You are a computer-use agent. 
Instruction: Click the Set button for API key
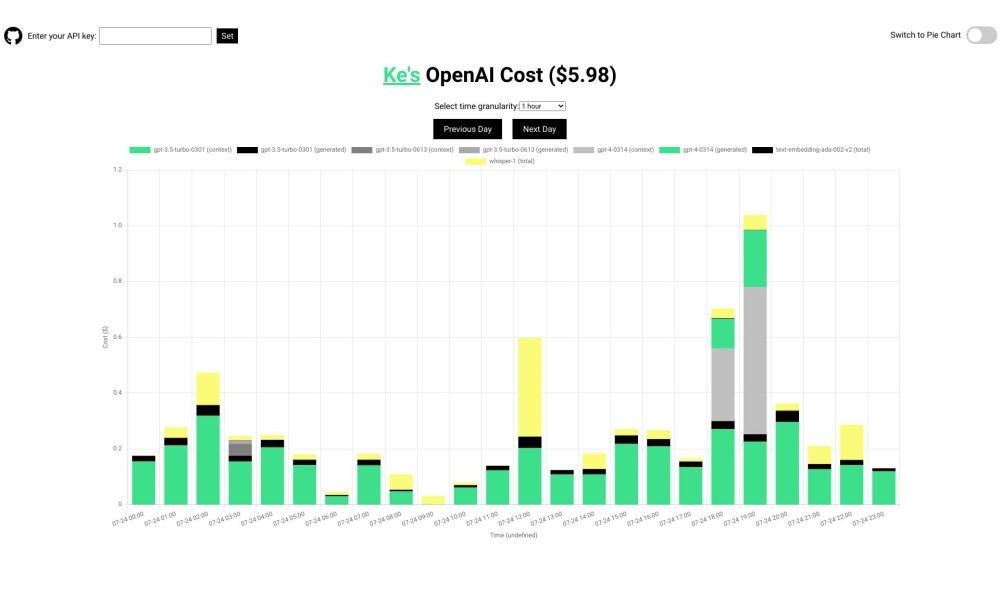click(x=227, y=36)
